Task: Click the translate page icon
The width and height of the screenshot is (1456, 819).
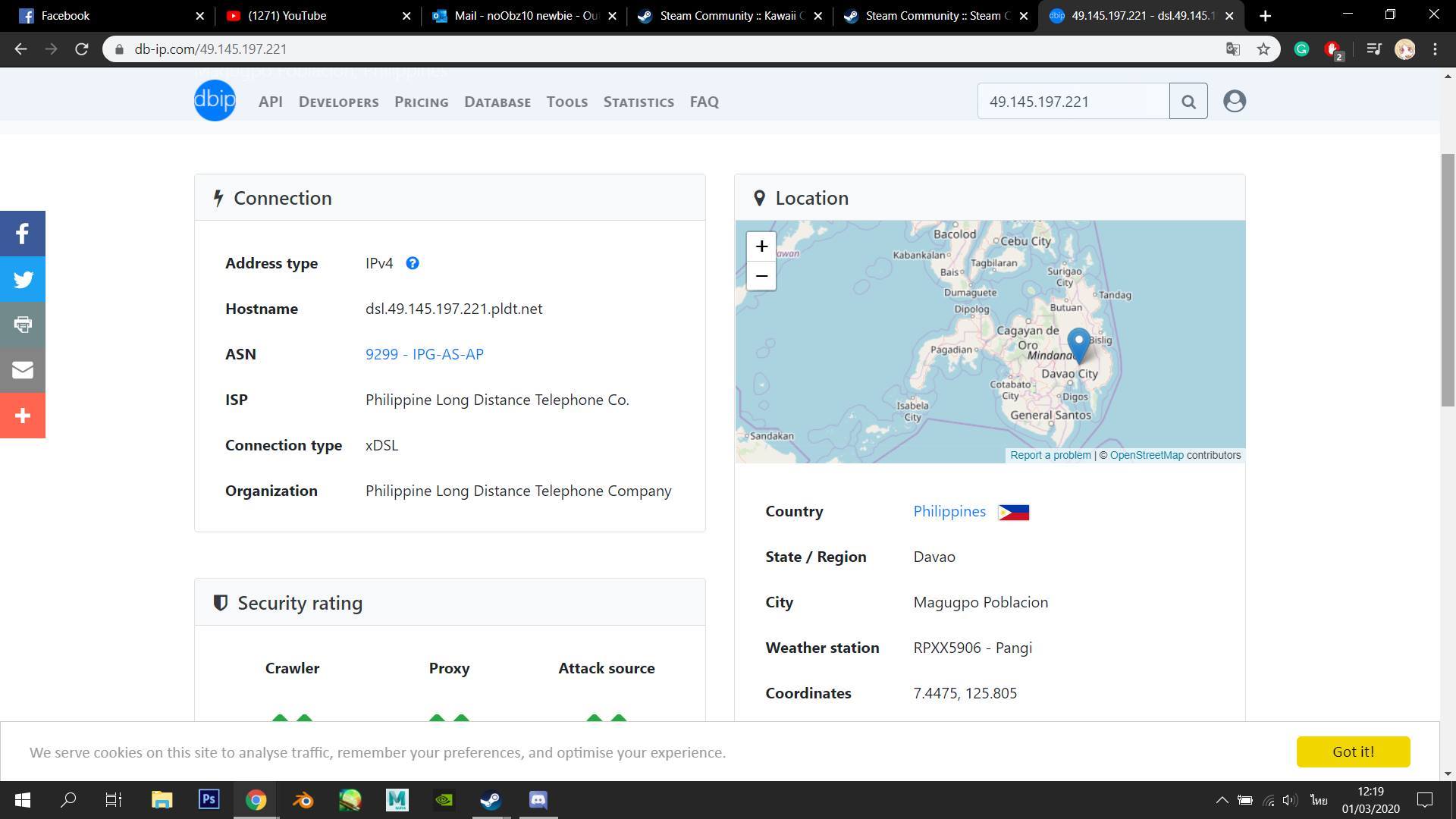Action: pyautogui.click(x=1233, y=49)
